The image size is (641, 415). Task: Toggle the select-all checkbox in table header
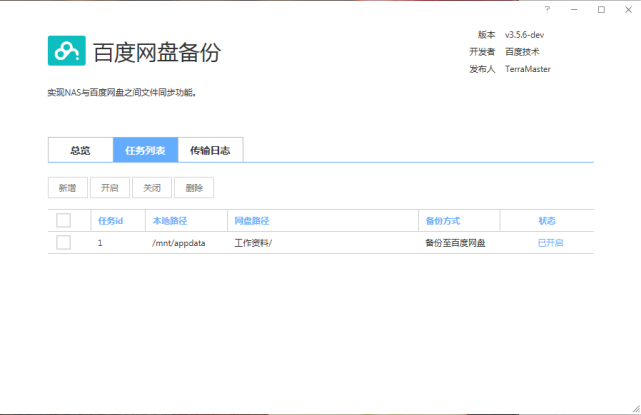coord(64,220)
